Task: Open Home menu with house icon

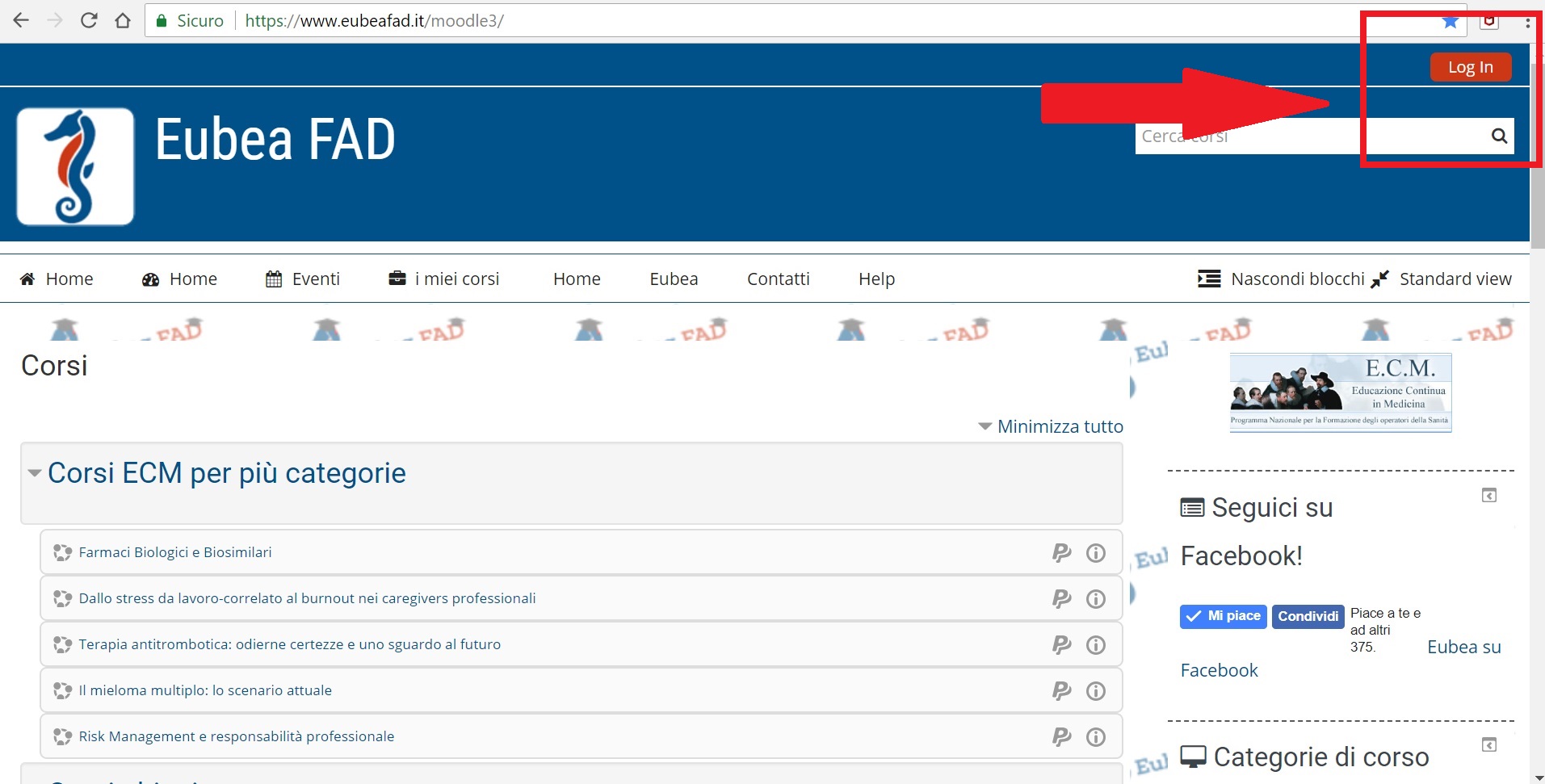Action: [x=57, y=279]
